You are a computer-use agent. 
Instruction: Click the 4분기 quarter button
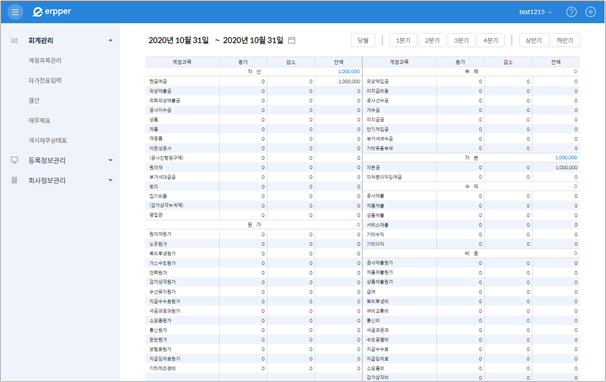click(x=491, y=40)
